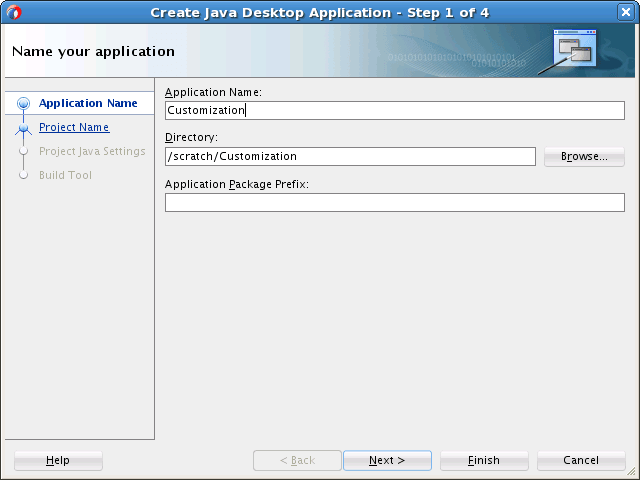Focus the Directory path field
The image size is (640, 480).
(x=350, y=157)
